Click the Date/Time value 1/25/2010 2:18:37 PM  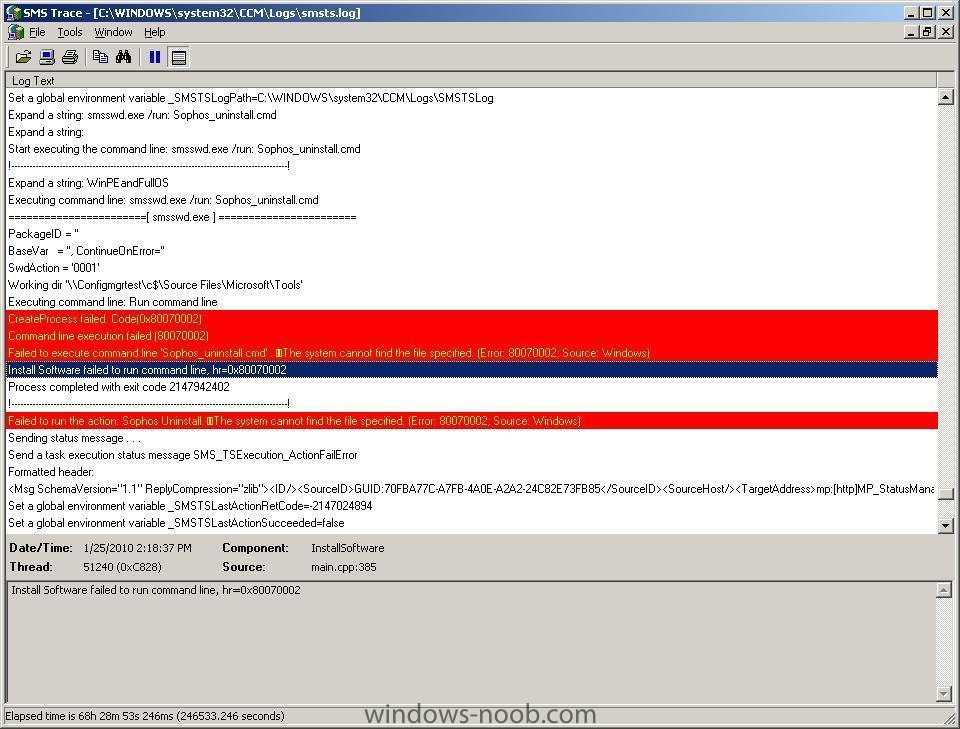tap(137, 548)
